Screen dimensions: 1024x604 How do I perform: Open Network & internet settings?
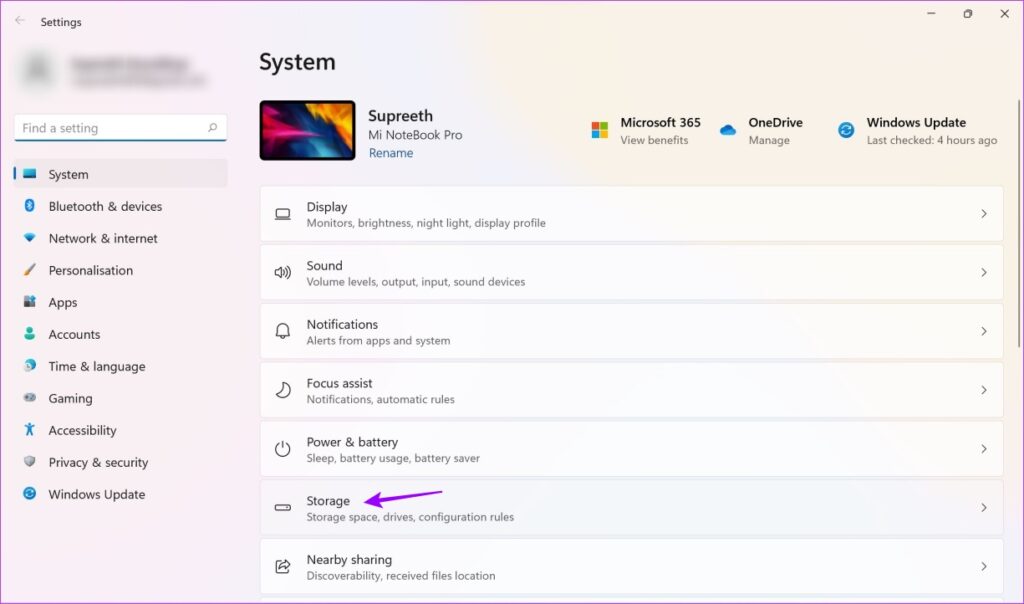click(121, 238)
